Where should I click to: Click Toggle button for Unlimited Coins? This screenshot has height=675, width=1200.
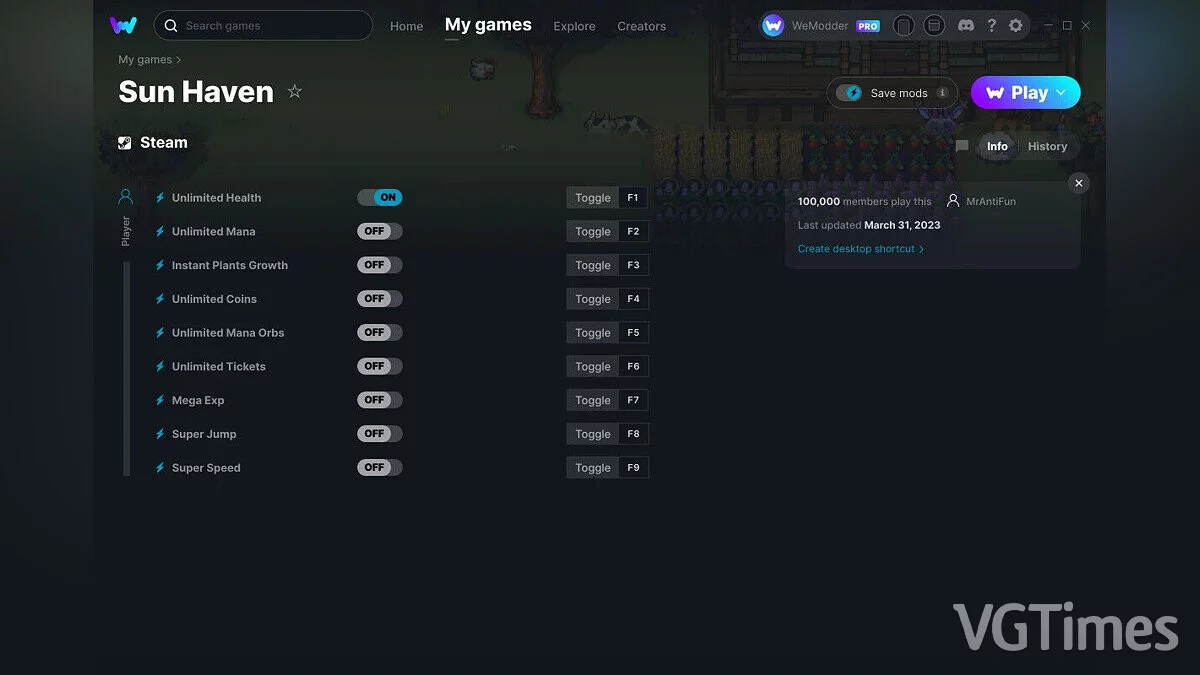click(x=593, y=299)
